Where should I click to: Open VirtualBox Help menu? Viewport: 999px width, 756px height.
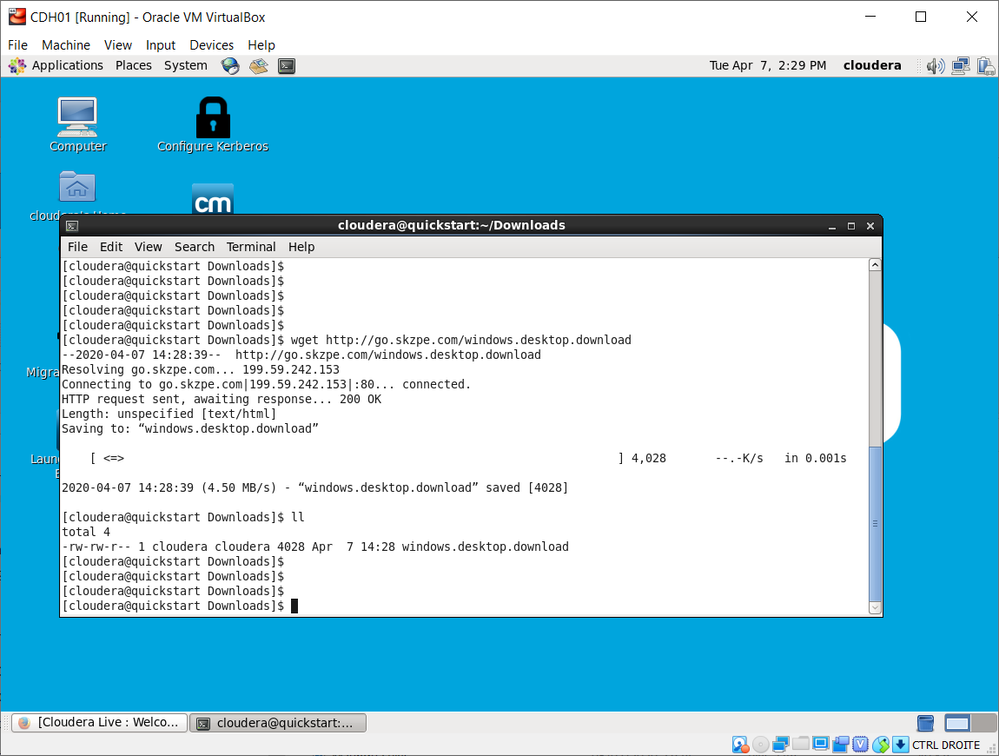coord(261,45)
